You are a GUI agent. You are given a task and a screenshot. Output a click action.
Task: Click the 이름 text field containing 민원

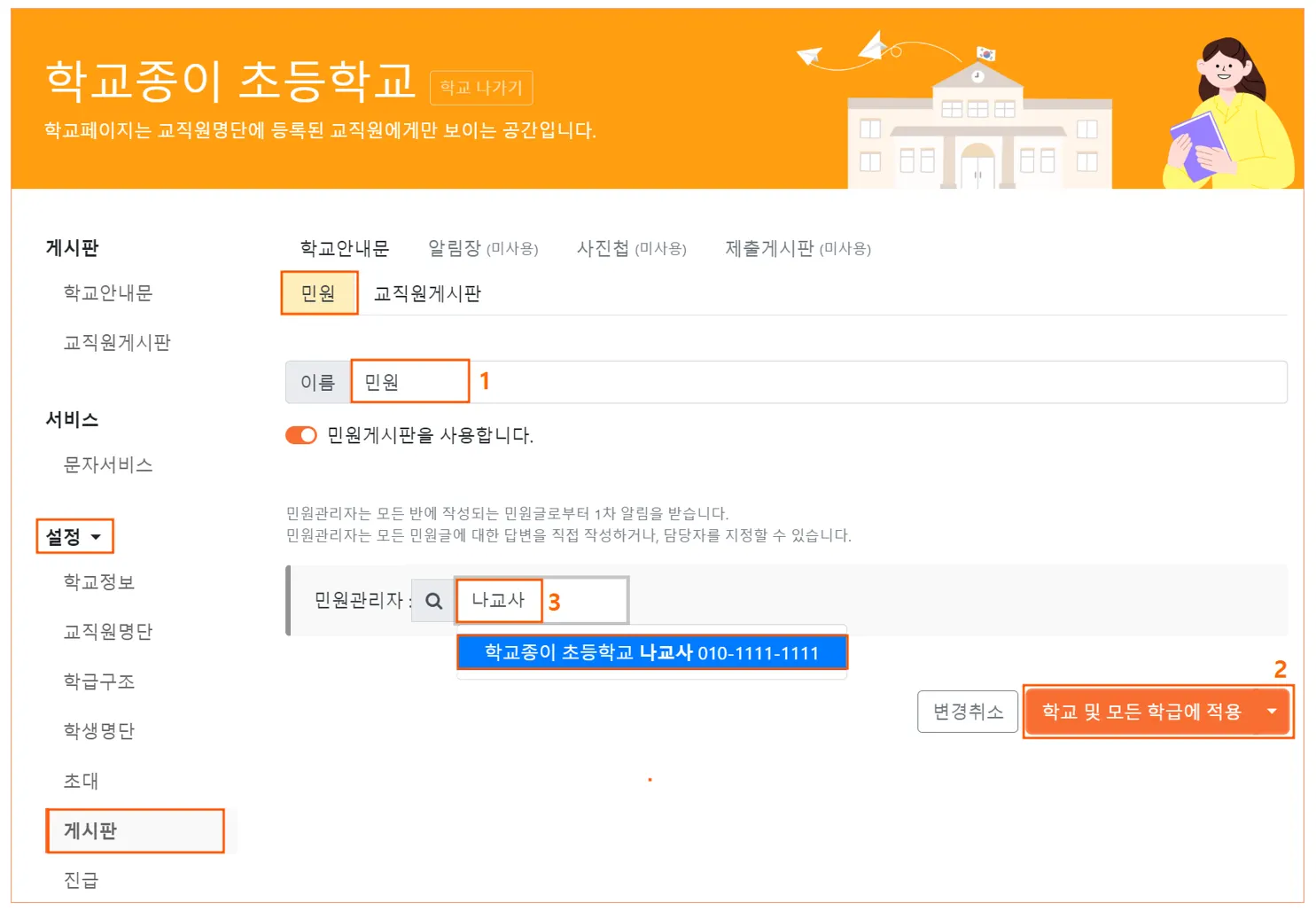[410, 382]
